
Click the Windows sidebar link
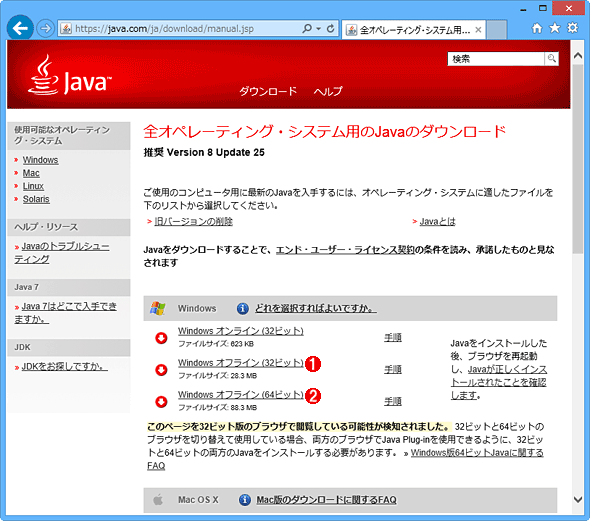pos(40,160)
